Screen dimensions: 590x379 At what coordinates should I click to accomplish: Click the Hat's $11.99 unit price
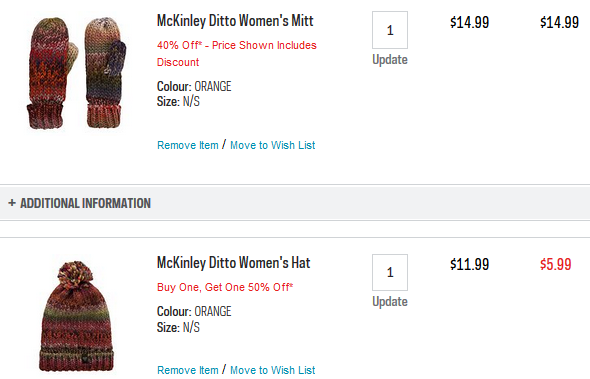point(469,264)
